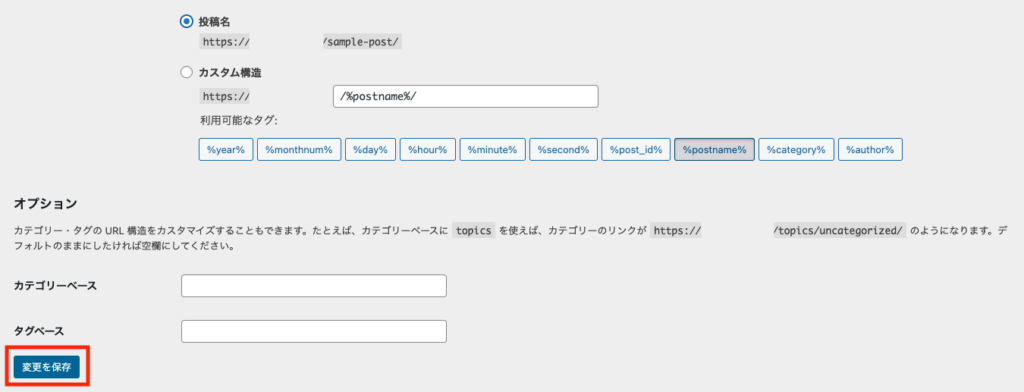The image size is (1024, 392).
Task: Select the 投稿名 radio button
Action: point(186,22)
